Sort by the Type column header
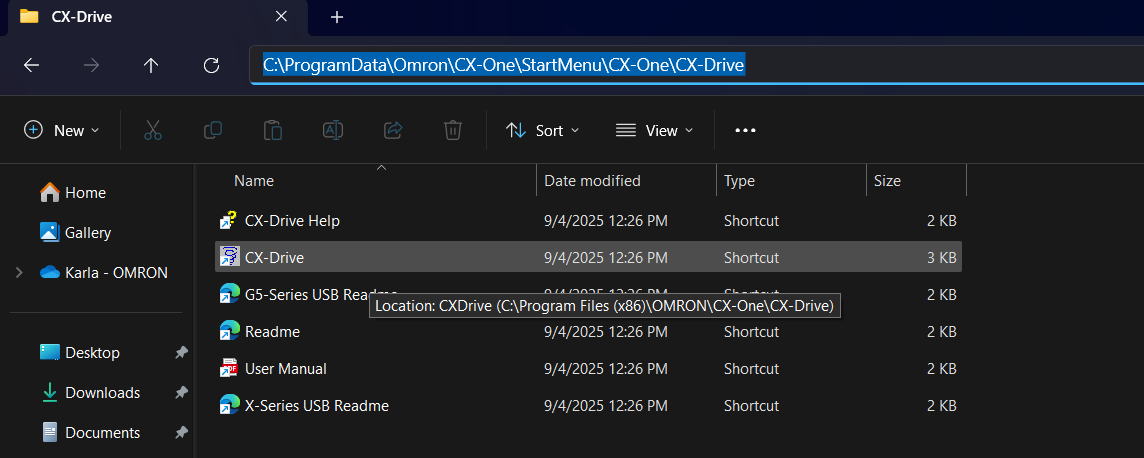Image resolution: width=1144 pixels, height=458 pixels. click(x=739, y=181)
